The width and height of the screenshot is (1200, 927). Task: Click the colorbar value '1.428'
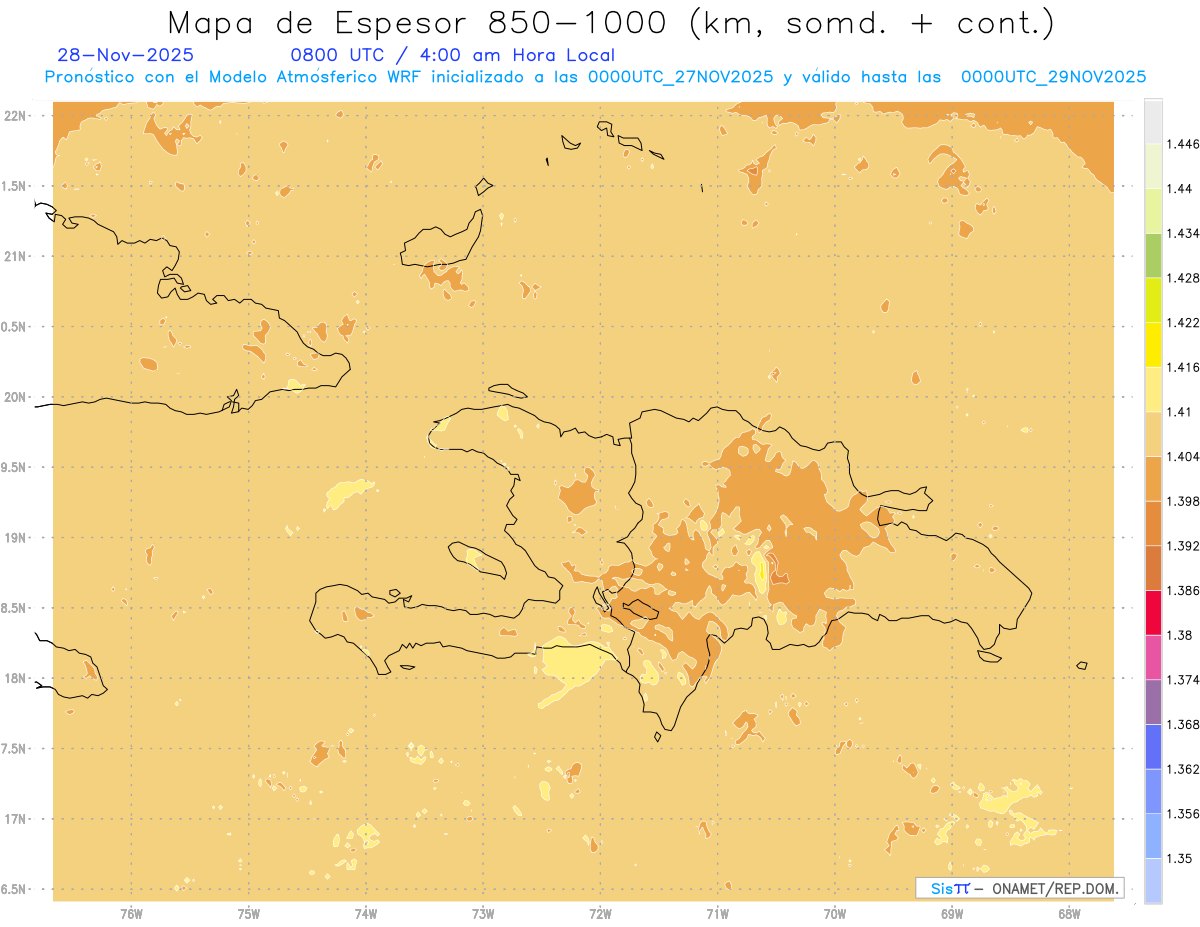click(x=1182, y=278)
